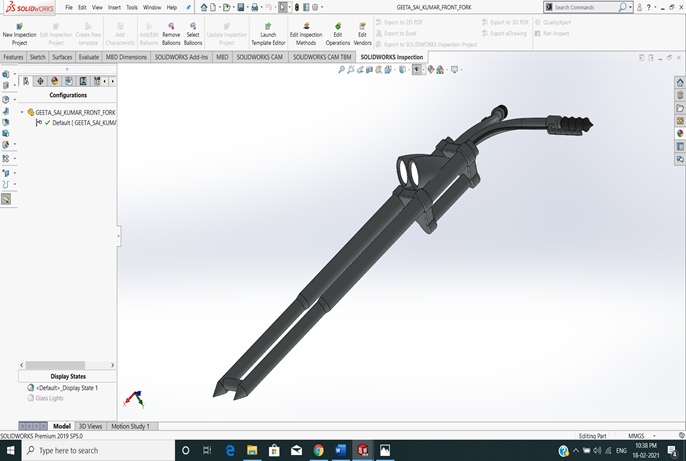Save the part with the floppy disk icon
The width and height of the screenshot is (686, 461).
[241, 7]
